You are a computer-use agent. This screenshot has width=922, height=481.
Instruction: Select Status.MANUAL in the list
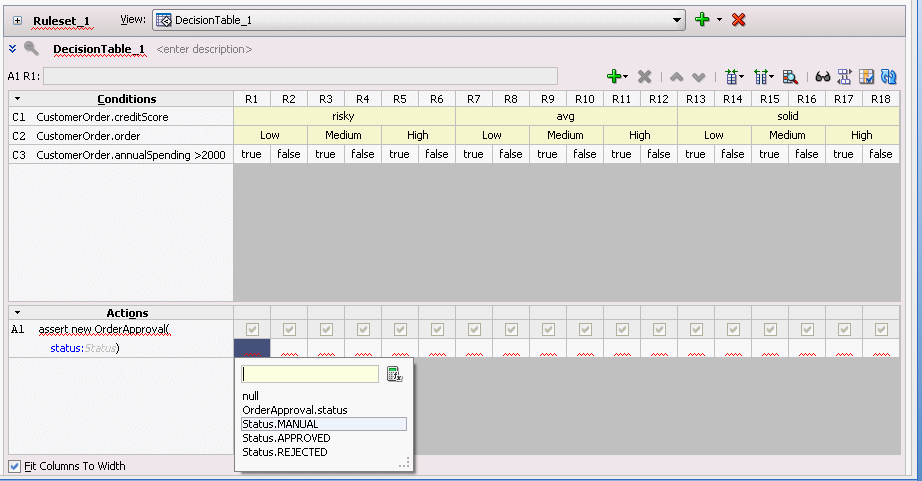[x=323, y=424]
